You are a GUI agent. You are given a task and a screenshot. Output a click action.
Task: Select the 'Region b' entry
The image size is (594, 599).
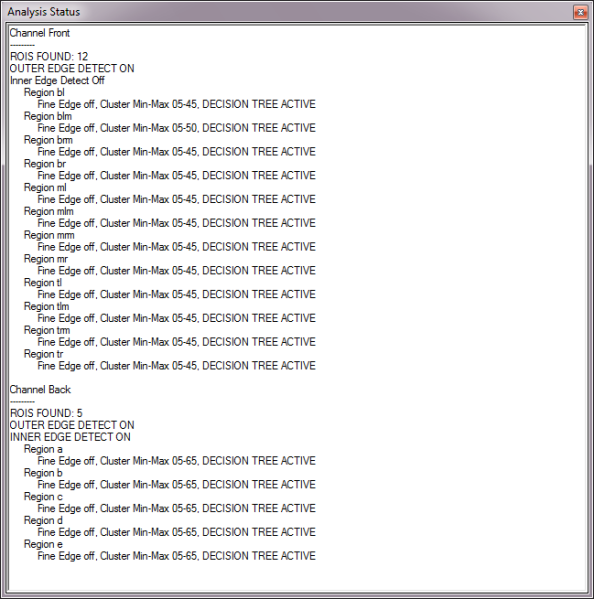point(43,473)
